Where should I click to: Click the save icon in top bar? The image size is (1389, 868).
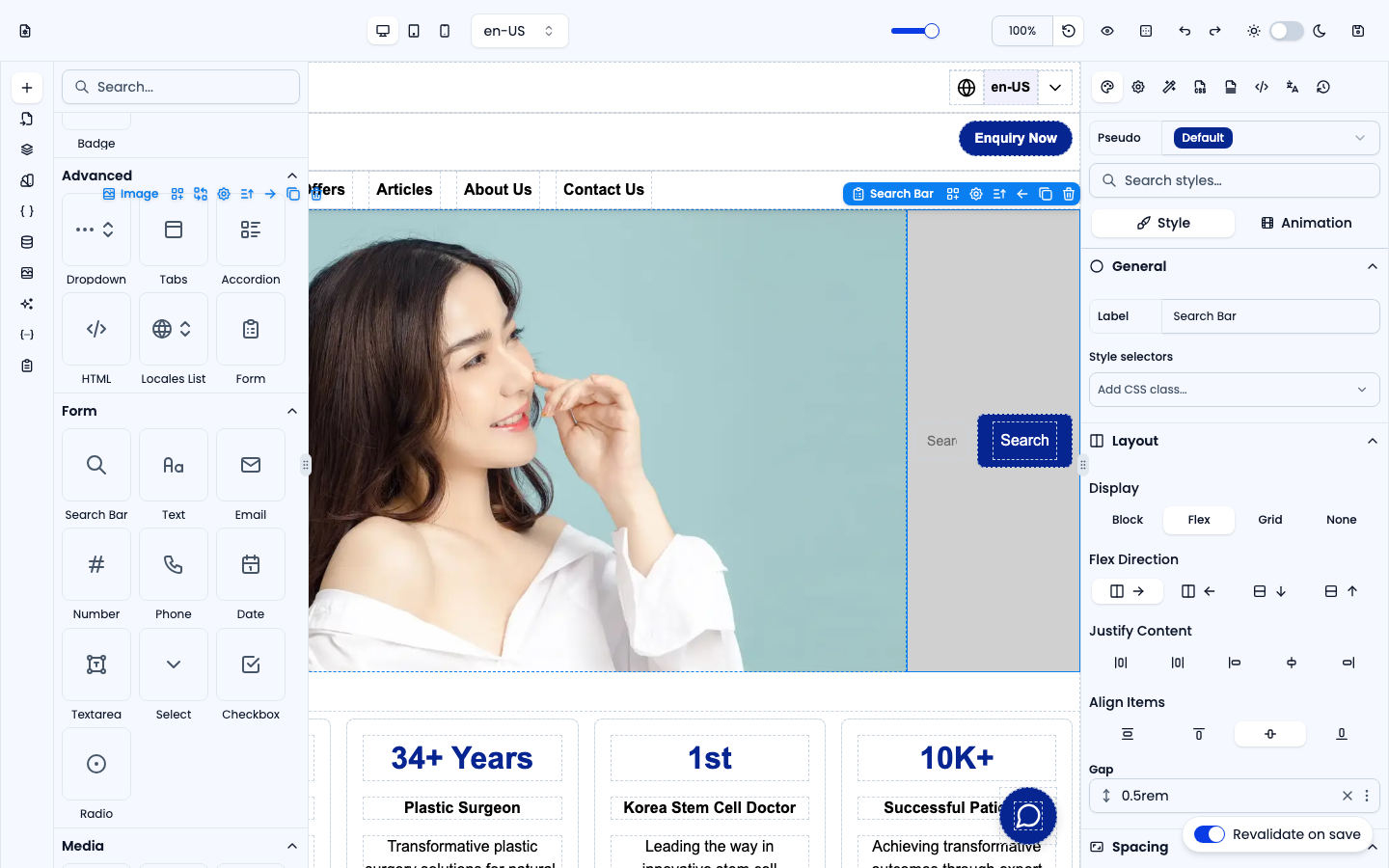1358,31
